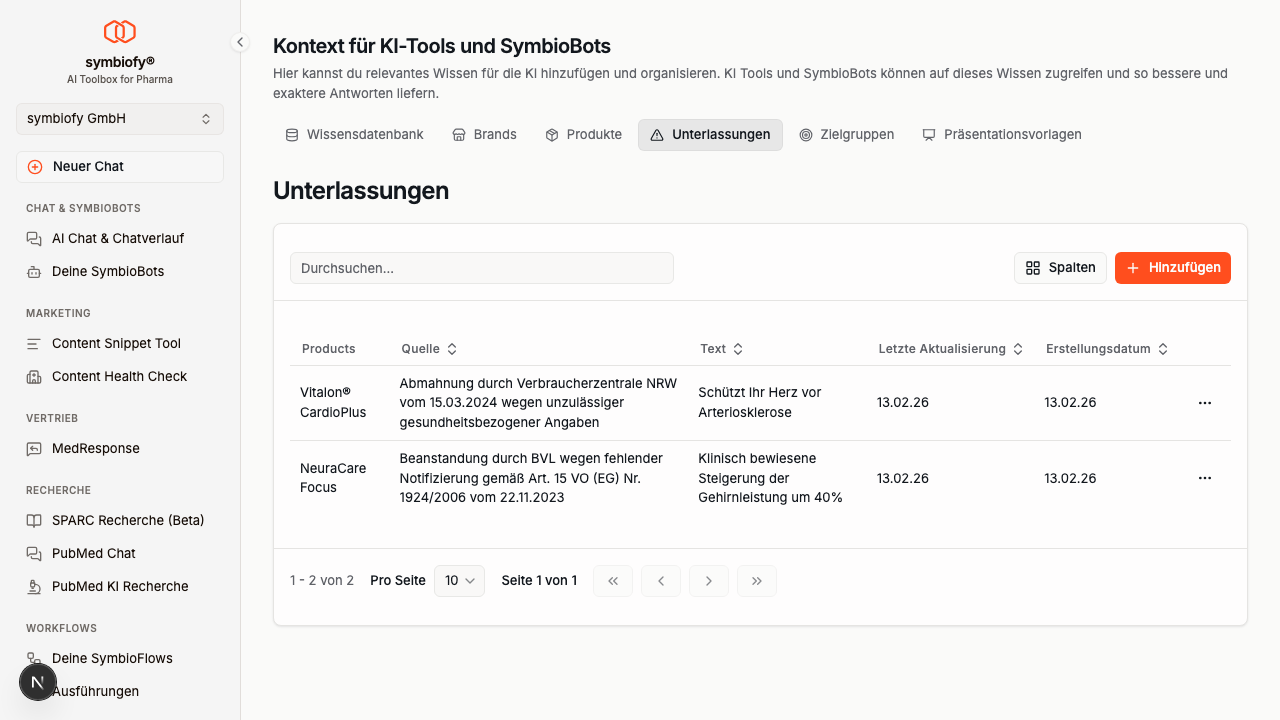Screen dimensions: 1280x720
Task: Open the Präsentationsvorlagen tab
Action: click(x=1001, y=134)
